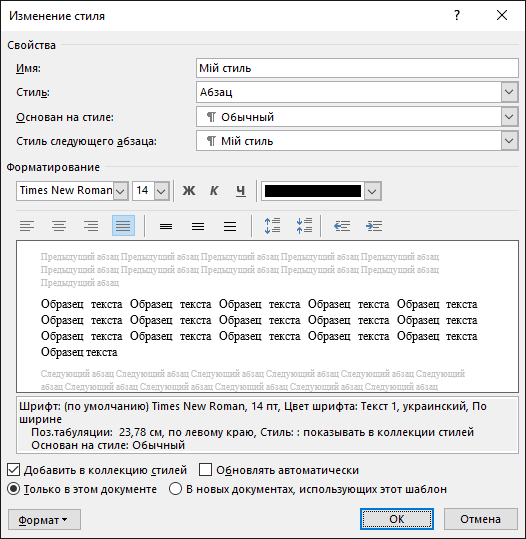This screenshot has height=539, width=526.
Task: Open the black font color picker
Action: (x=321, y=191)
